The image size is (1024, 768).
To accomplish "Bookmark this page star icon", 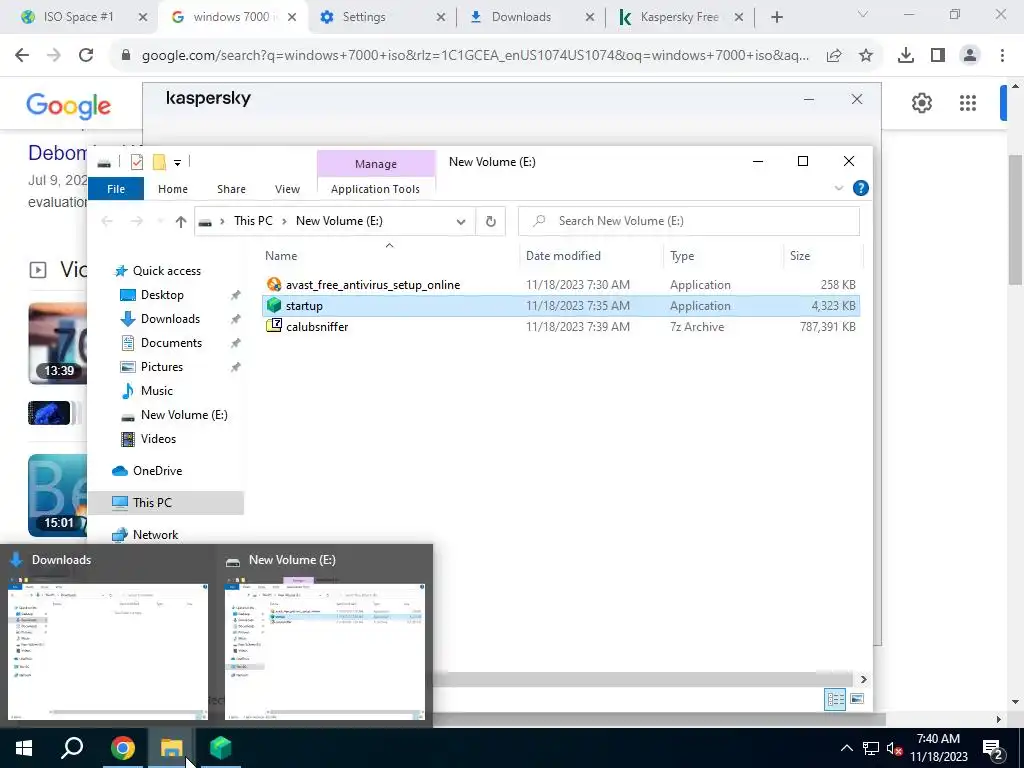I will pyautogui.click(x=866, y=56).
